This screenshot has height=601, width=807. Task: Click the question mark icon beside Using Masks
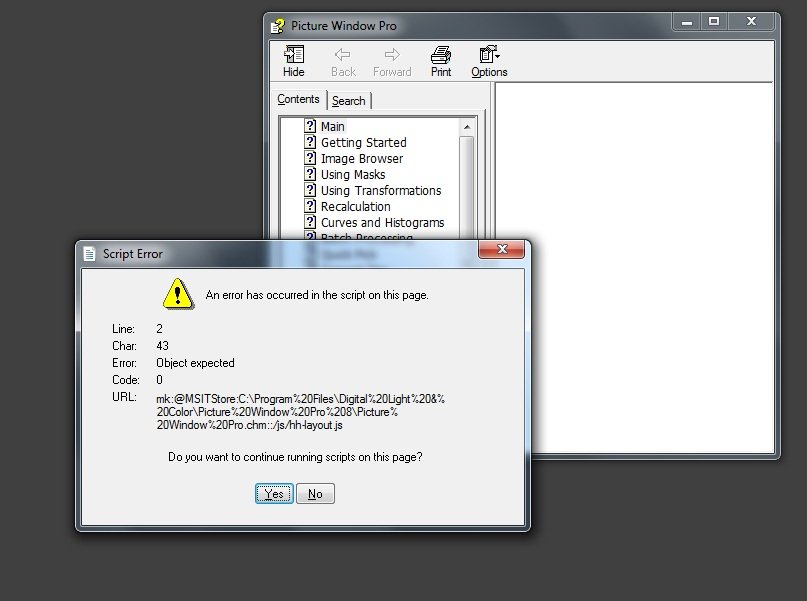click(311, 174)
